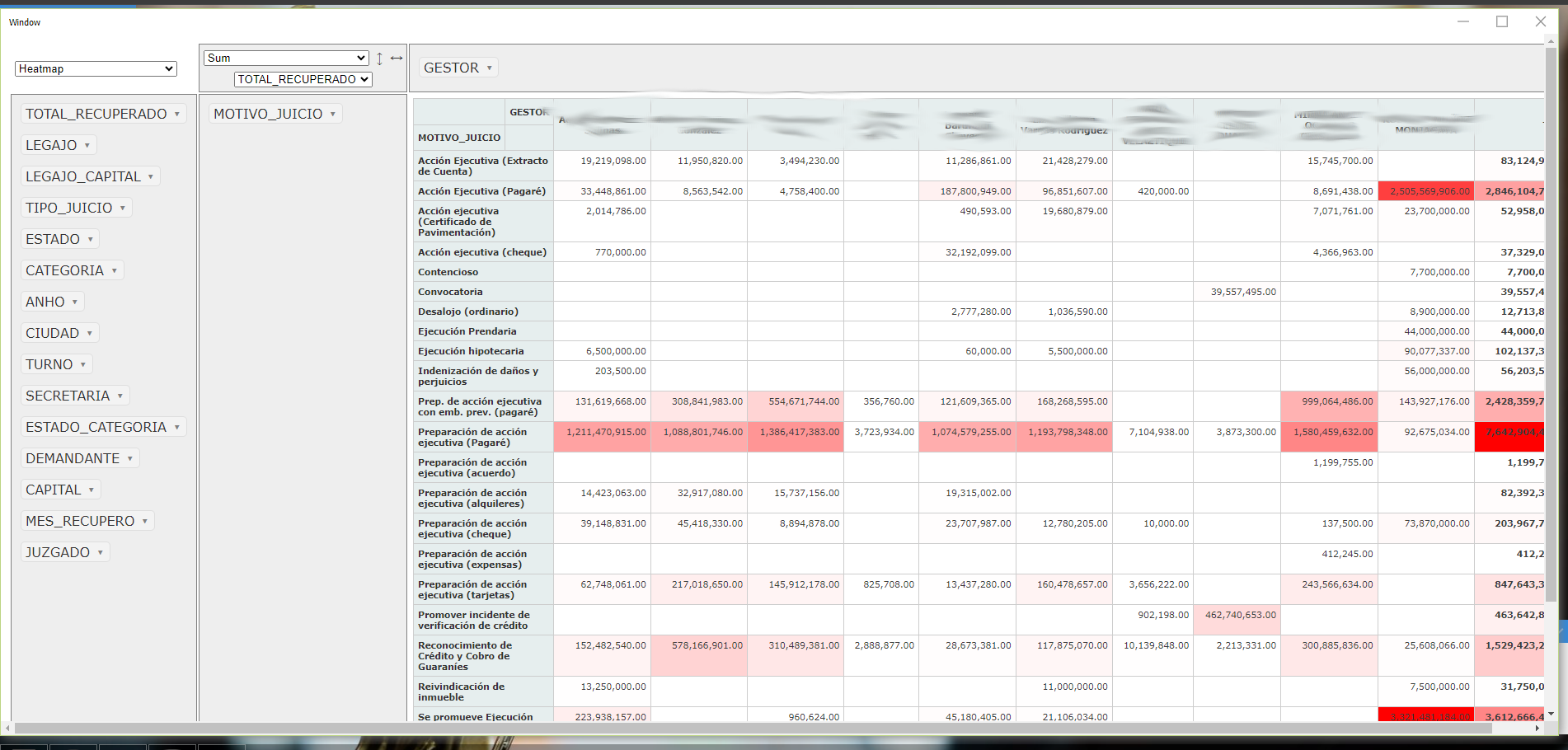Click the MES_RECUPERO field chip
Image resolution: width=1568 pixels, height=750 pixels.
[x=80, y=522]
